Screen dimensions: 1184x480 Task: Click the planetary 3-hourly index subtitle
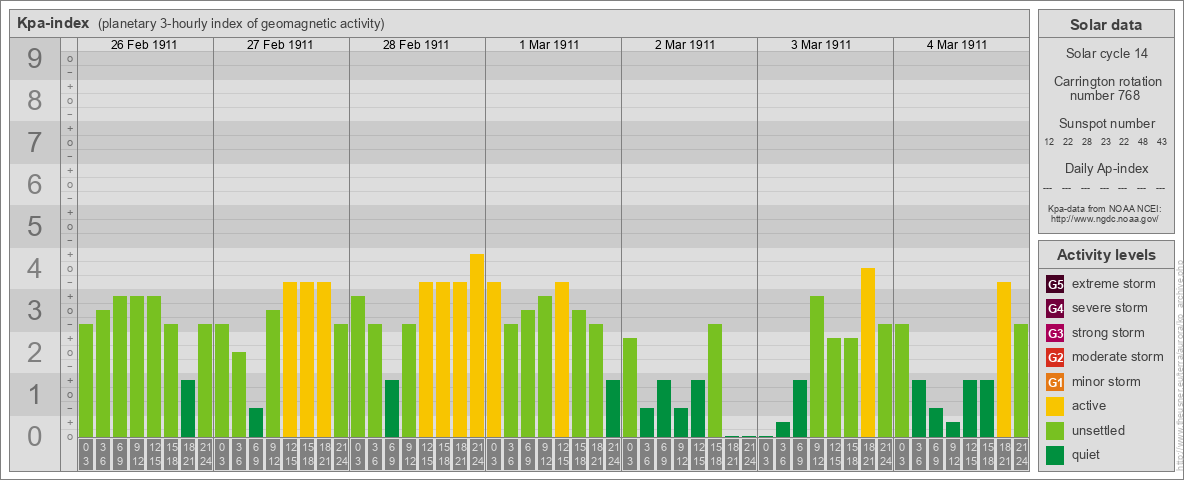click(241, 23)
